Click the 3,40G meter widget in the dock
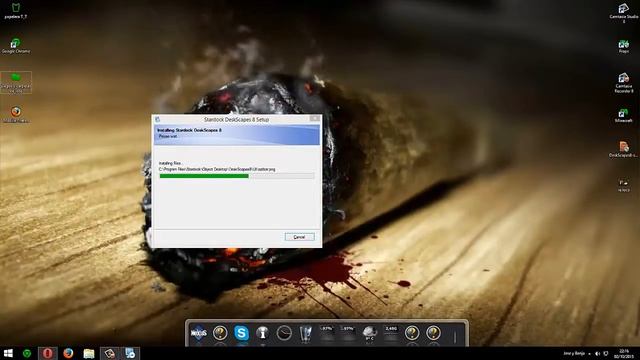Screen dimensions: 640x360 tap(391, 333)
